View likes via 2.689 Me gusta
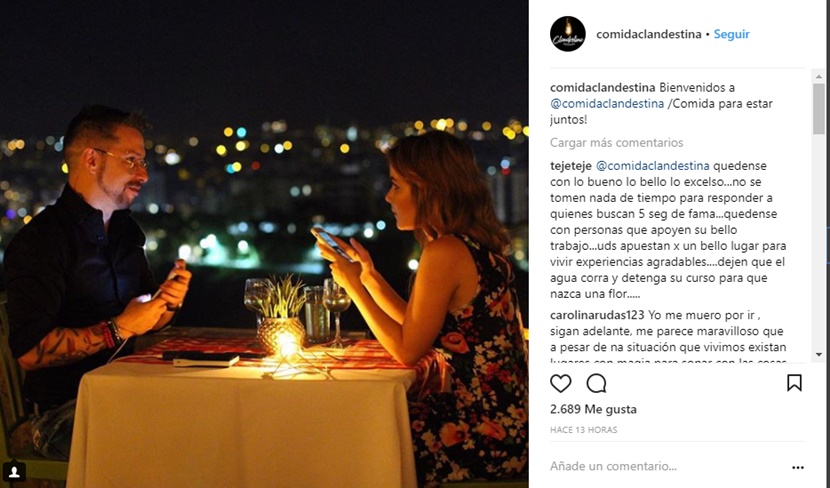The image size is (830, 488). point(593,409)
